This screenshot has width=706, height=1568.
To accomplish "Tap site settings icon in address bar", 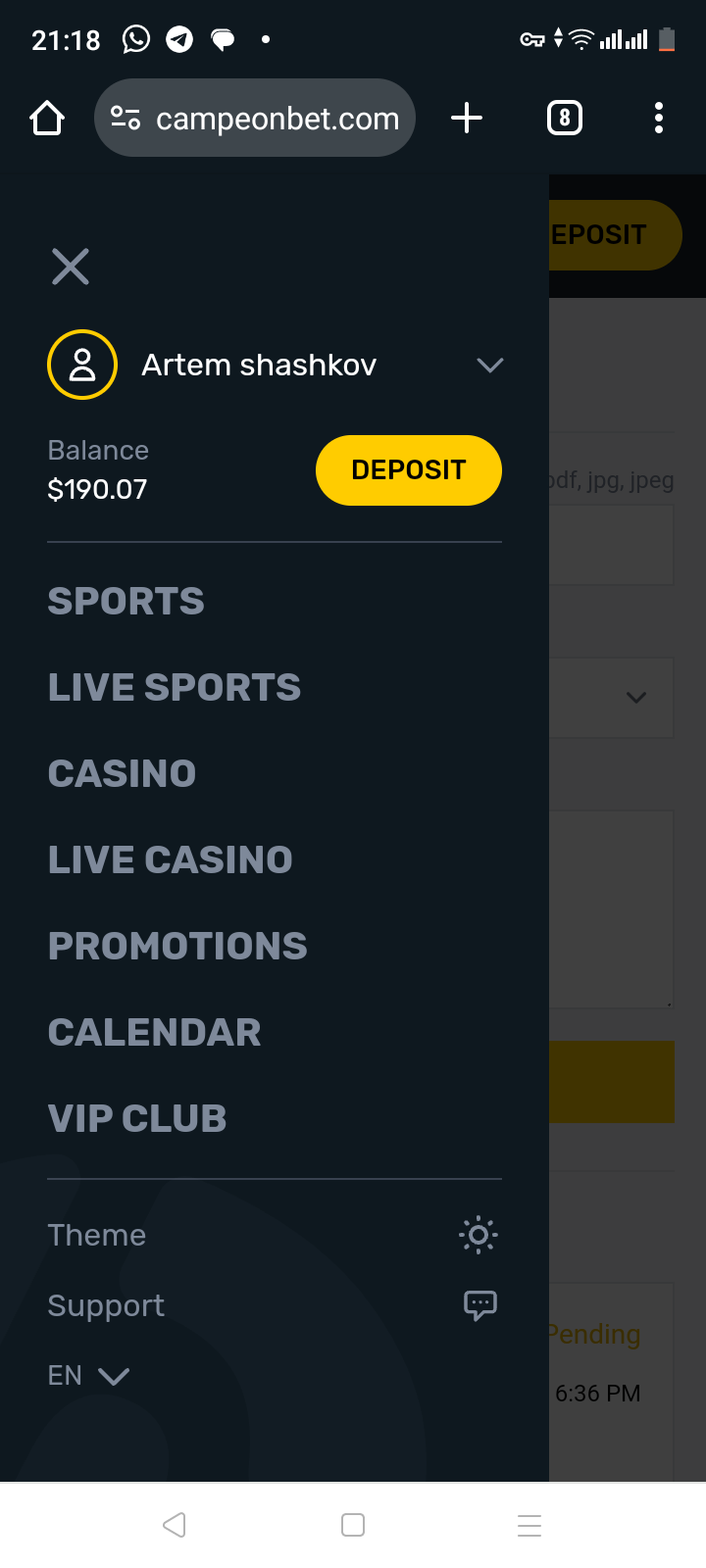I will tap(126, 118).
